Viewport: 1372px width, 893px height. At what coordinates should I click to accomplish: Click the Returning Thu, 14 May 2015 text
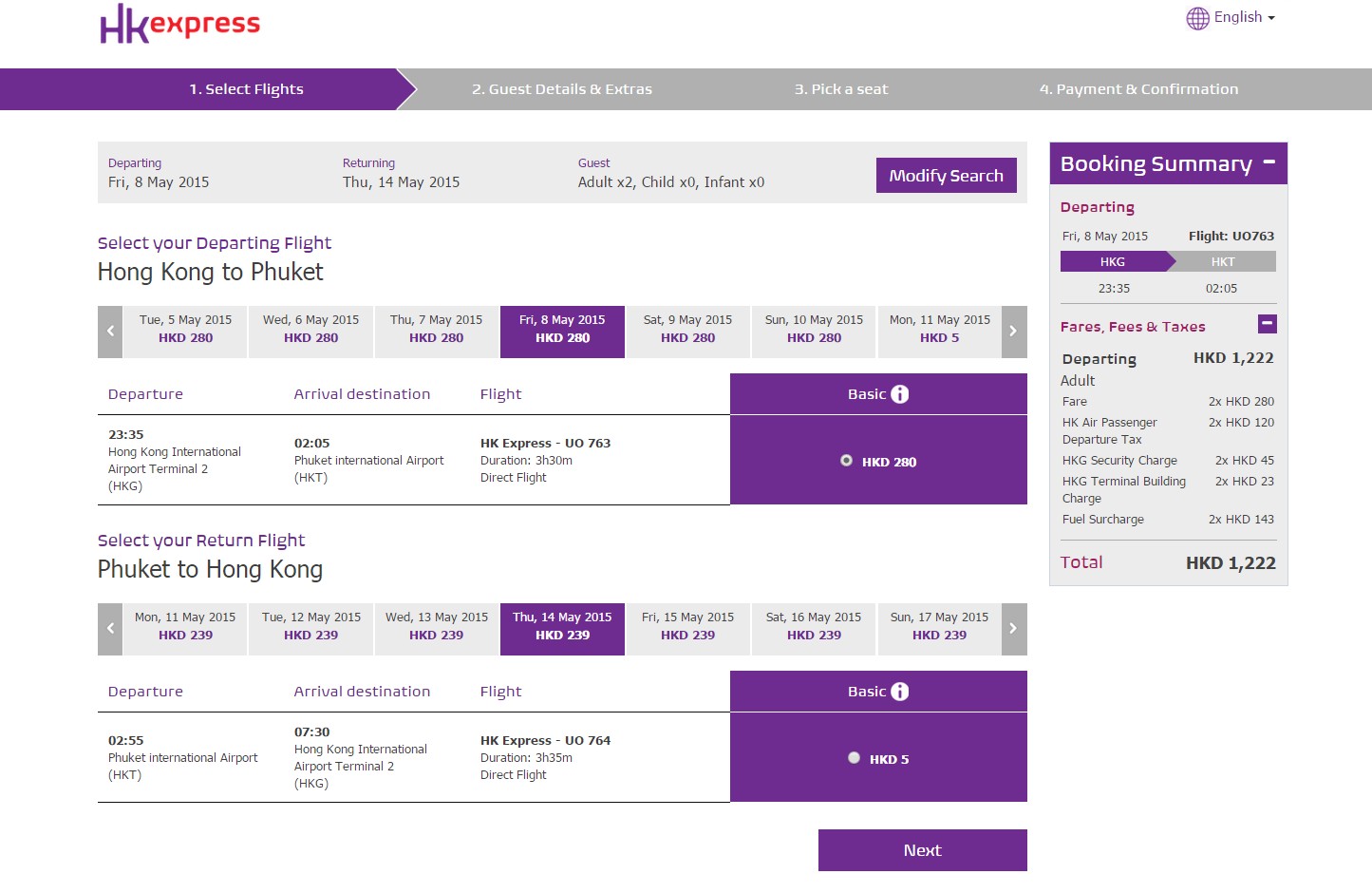pyautogui.click(x=401, y=182)
